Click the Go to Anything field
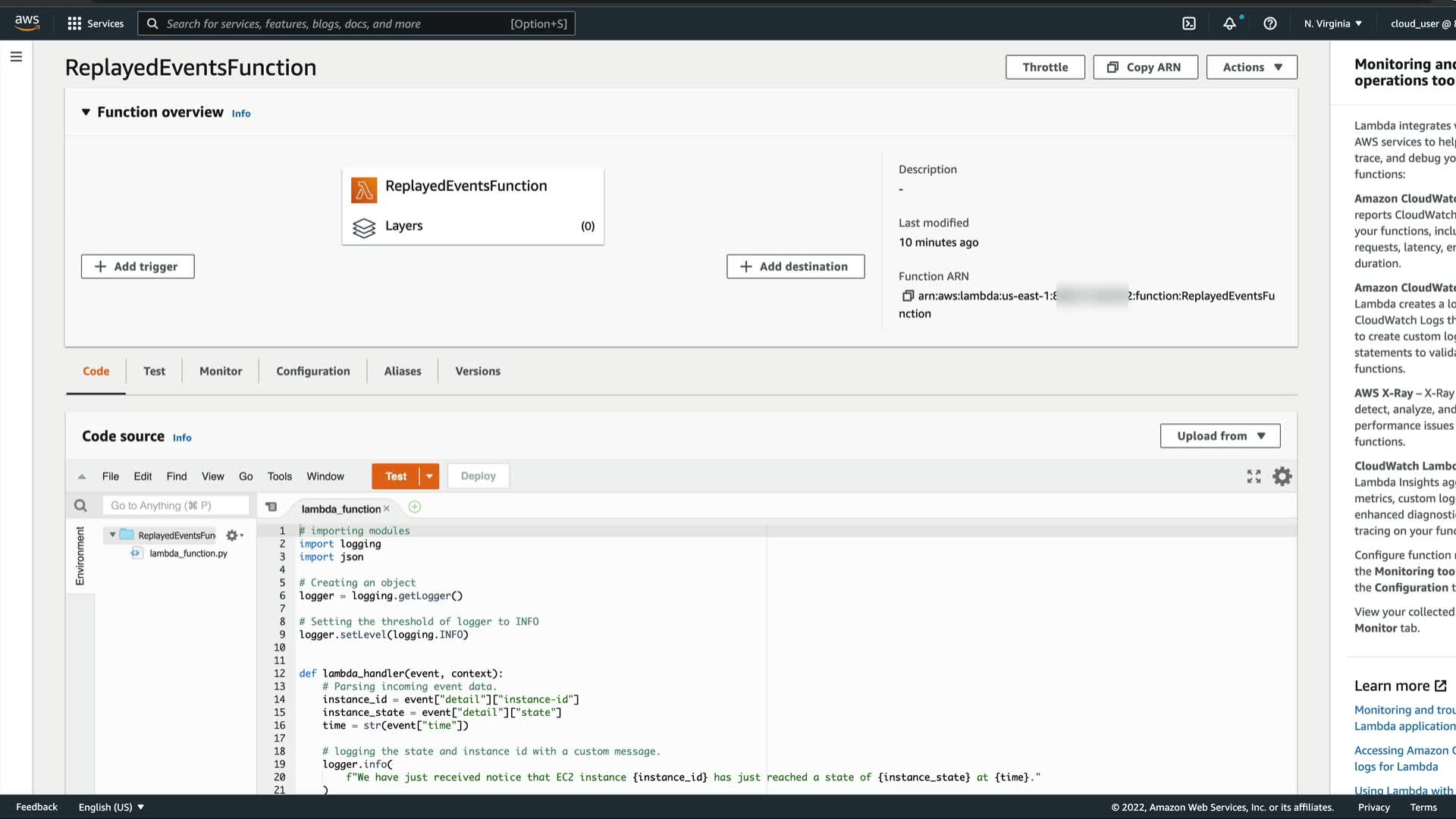 (176, 506)
